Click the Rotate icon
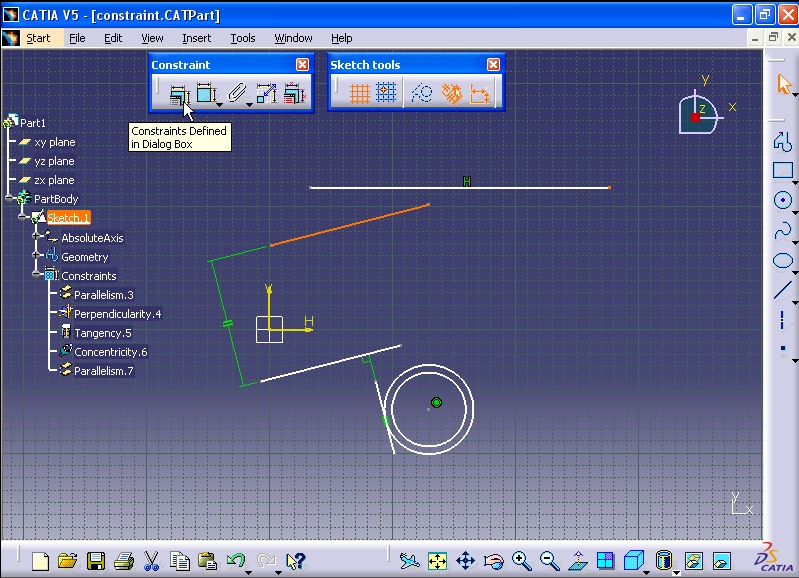This screenshot has height=578, width=799. click(x=493, y=562)
